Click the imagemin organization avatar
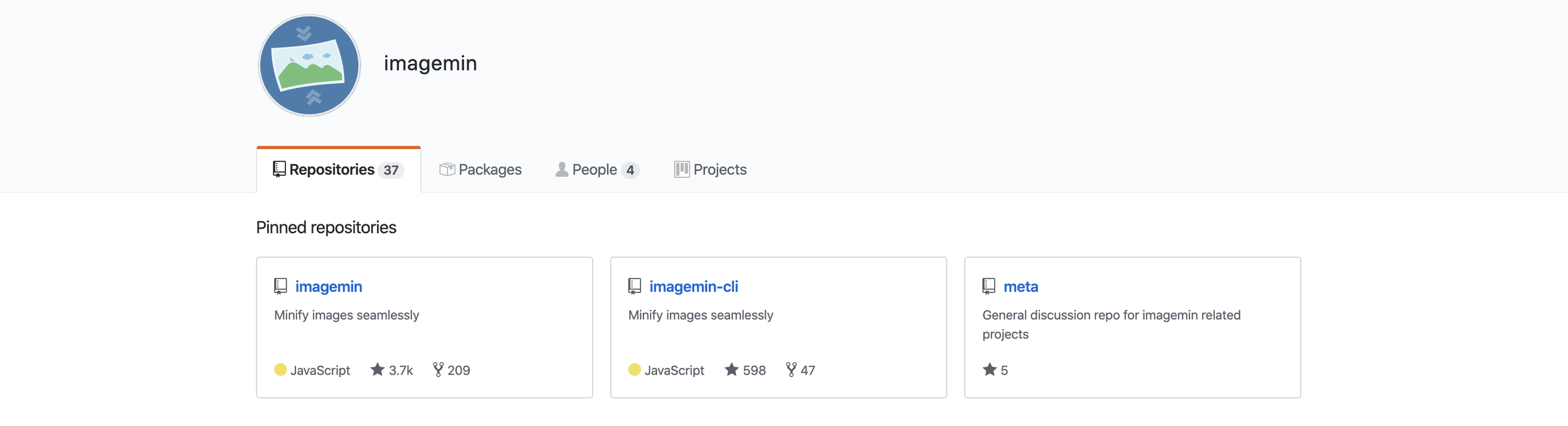 (x=309, y=65)
